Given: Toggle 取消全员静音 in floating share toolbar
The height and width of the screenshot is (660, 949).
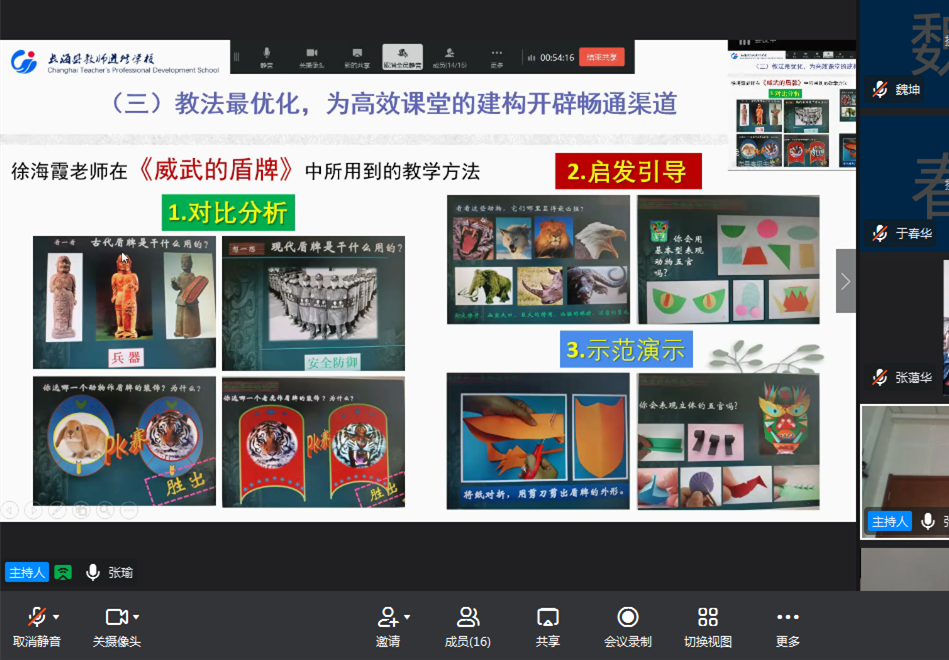Looking at the screenshot, I should [402, 58].
